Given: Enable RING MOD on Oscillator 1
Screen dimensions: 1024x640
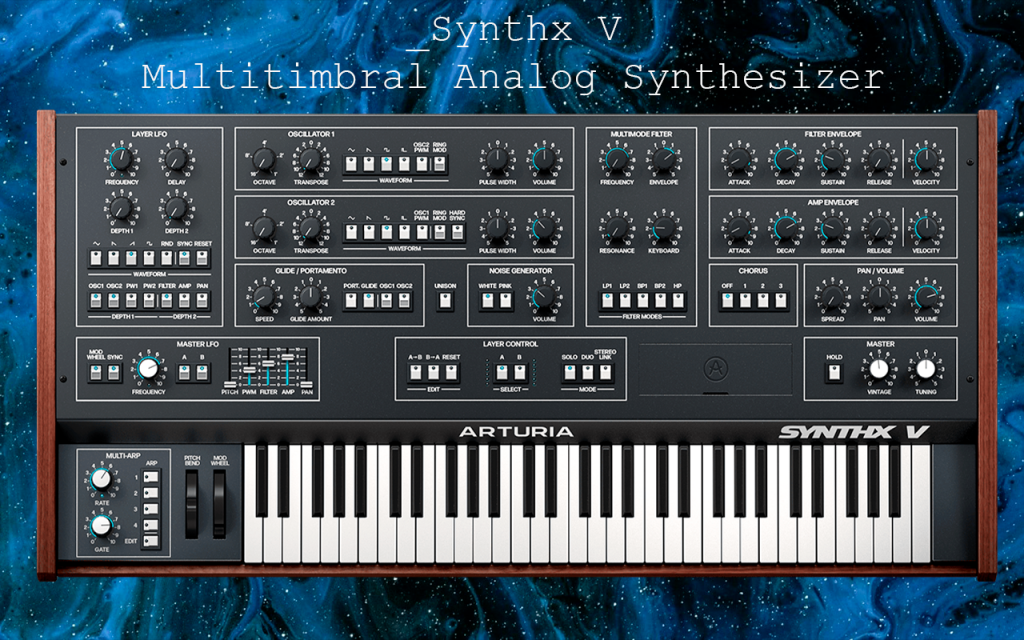Looking at the screenshot, I should (x=440, y=163).
